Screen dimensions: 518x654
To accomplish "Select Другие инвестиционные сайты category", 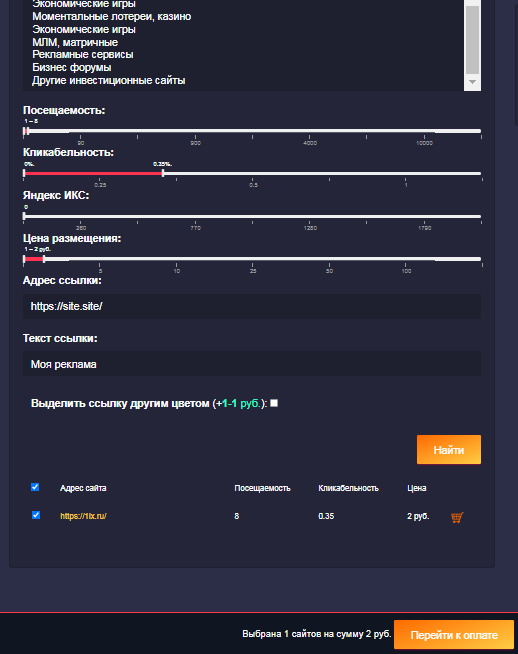I will point(109,80).
